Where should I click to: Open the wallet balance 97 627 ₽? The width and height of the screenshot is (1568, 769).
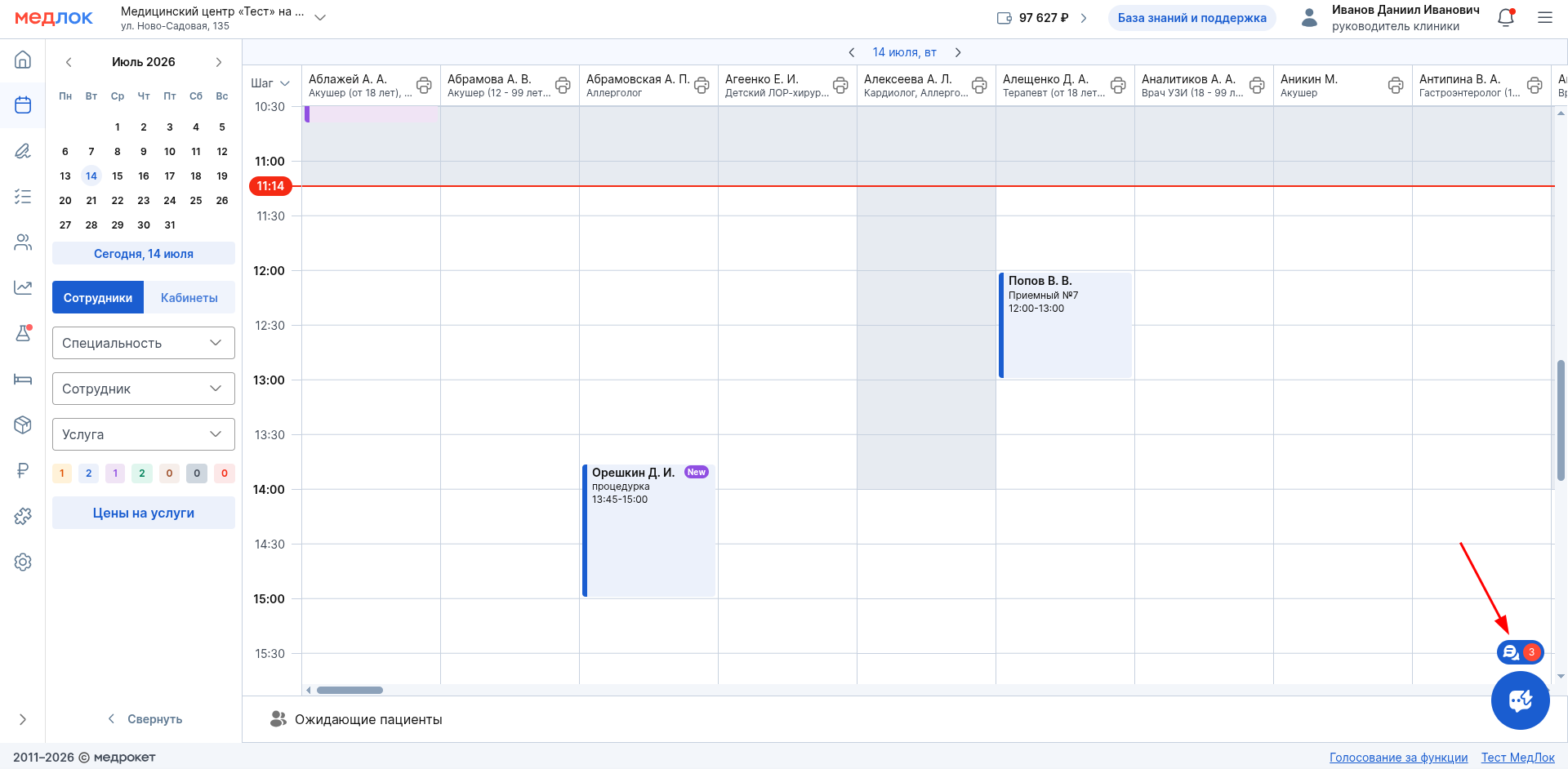coord(1042,18)
